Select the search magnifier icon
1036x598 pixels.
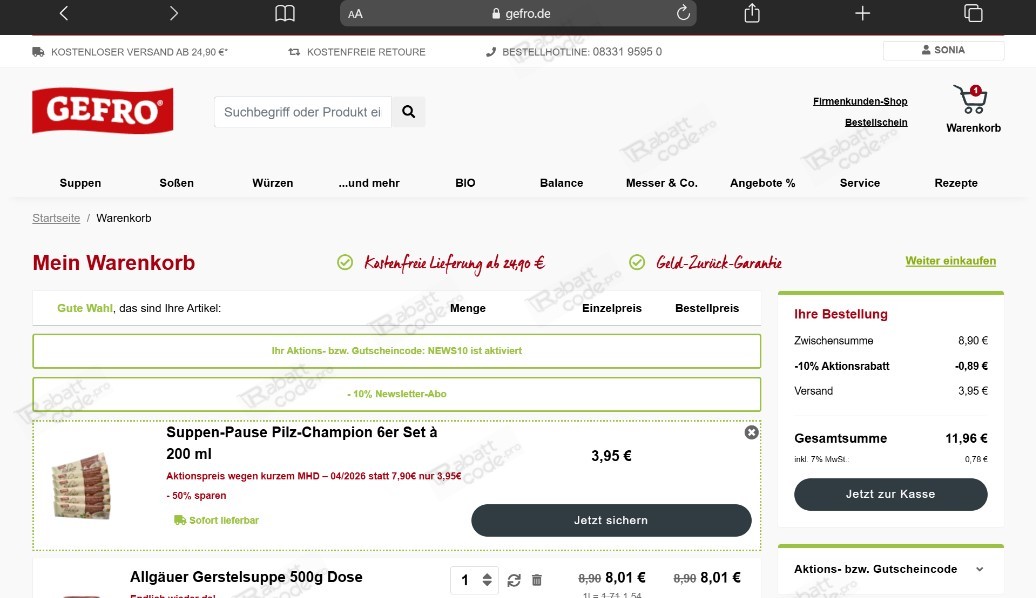tap(408, 111)
